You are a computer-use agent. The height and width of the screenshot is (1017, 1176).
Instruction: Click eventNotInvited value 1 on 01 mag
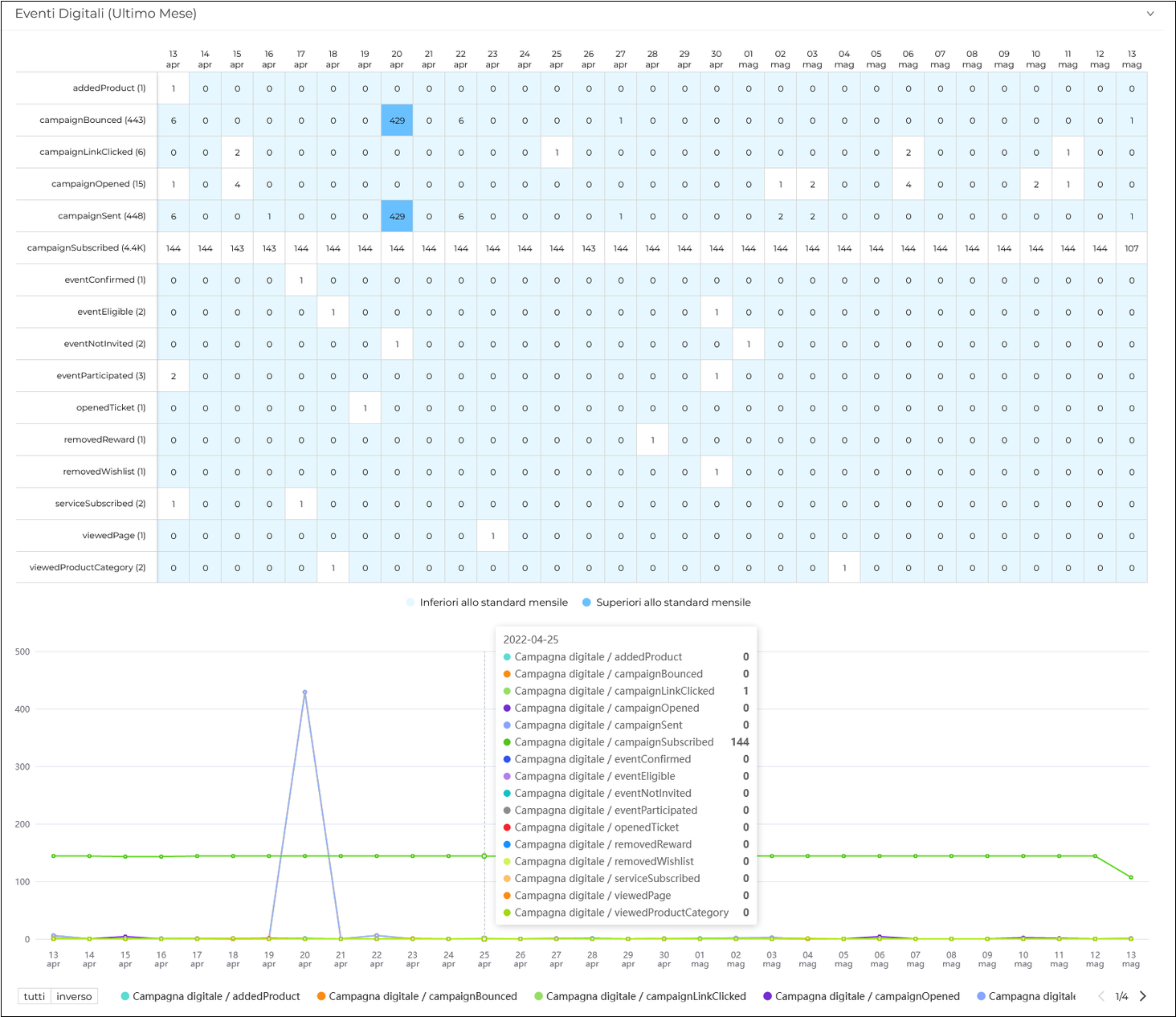tap(749, 344)
